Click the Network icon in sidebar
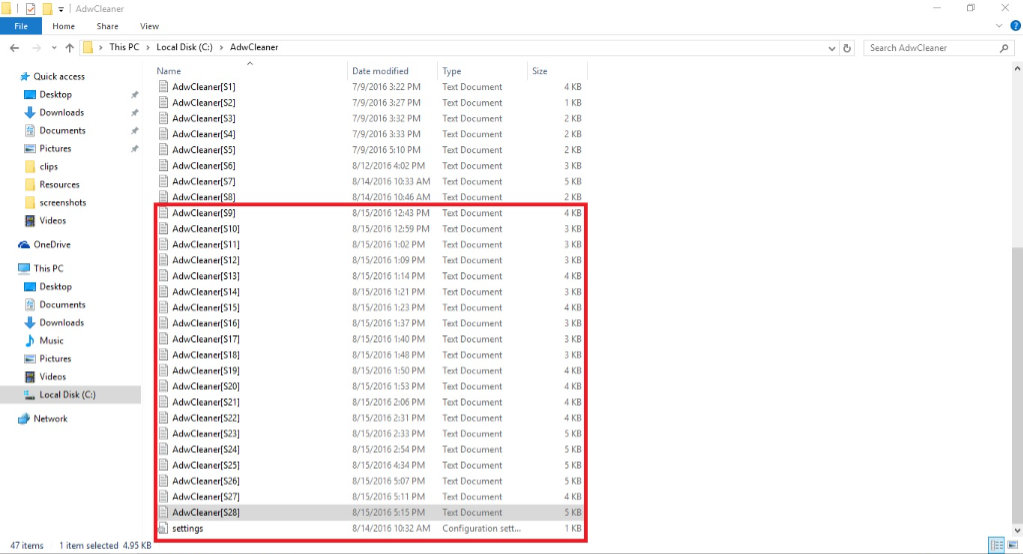1023x554 pixels. click(x=24, y=418)
